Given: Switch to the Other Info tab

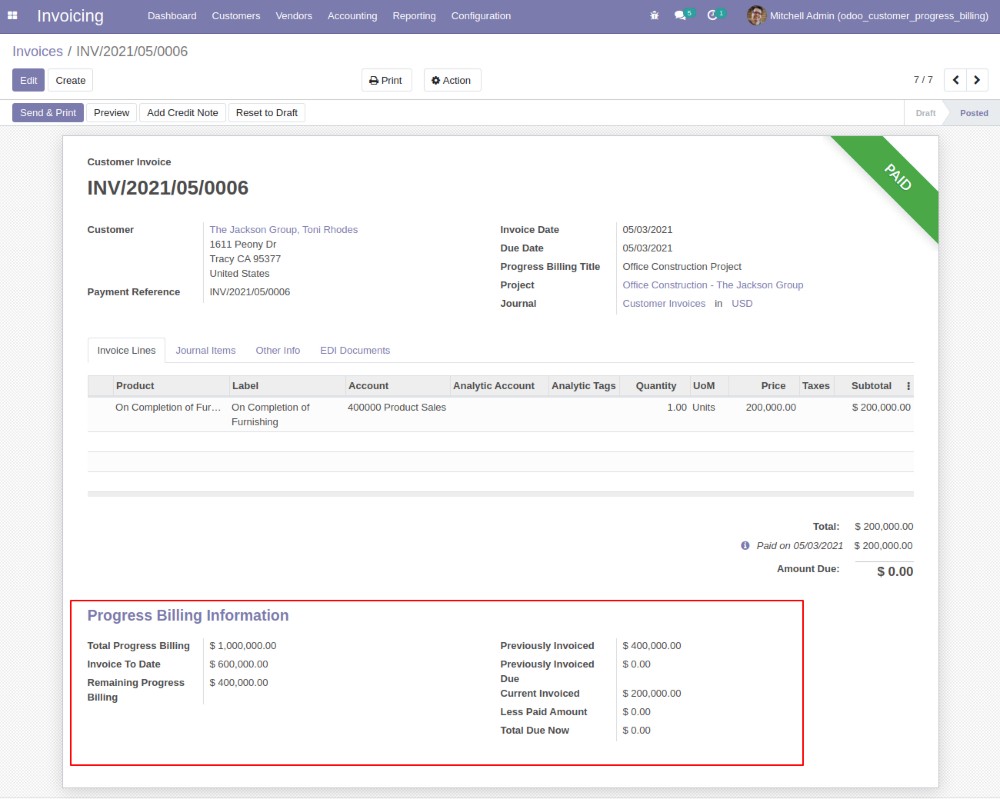Looking at the screenshot, I should 277,351.
